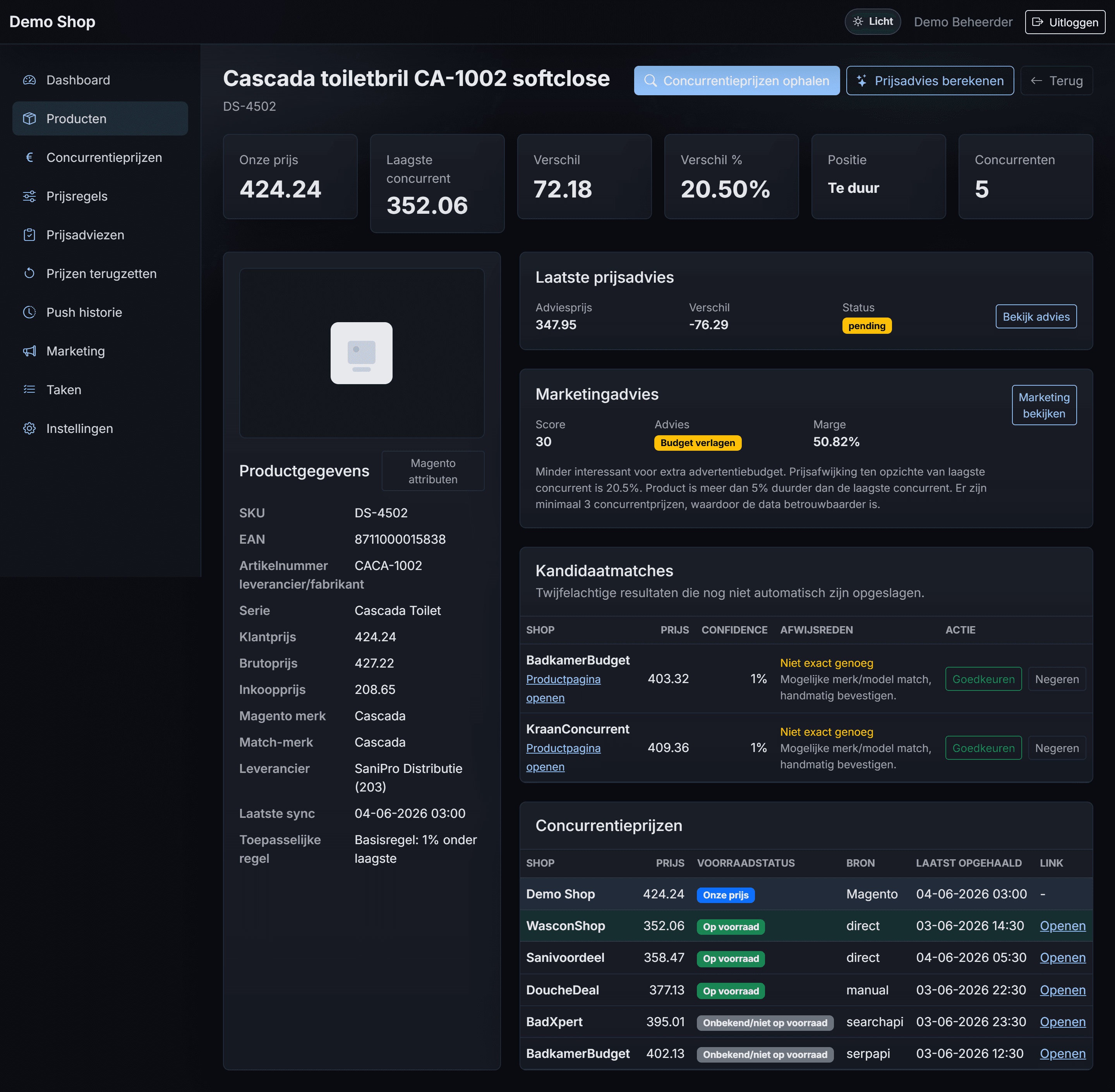Click the PRIJS column header in Concurrentieprijzen table
Viewport: 1115px width, 1092px height.
[669, 863]
